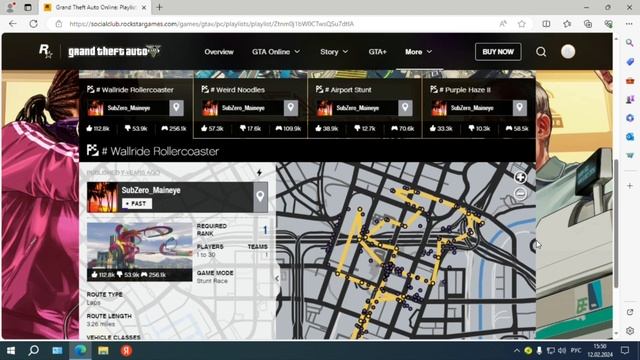The height and width of the screenshot is (360, 640).
Task: Open taskbar search
Action: (x=34, y=351)
